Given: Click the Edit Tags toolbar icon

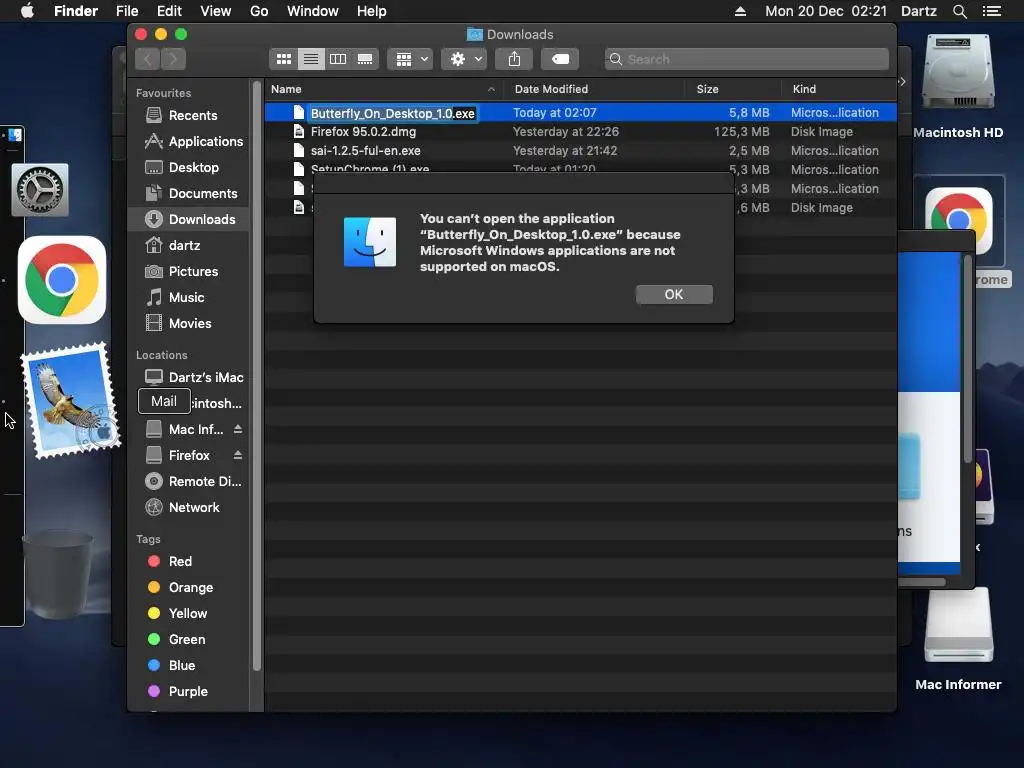Looking at the screenshot, I should coord(560,59).
